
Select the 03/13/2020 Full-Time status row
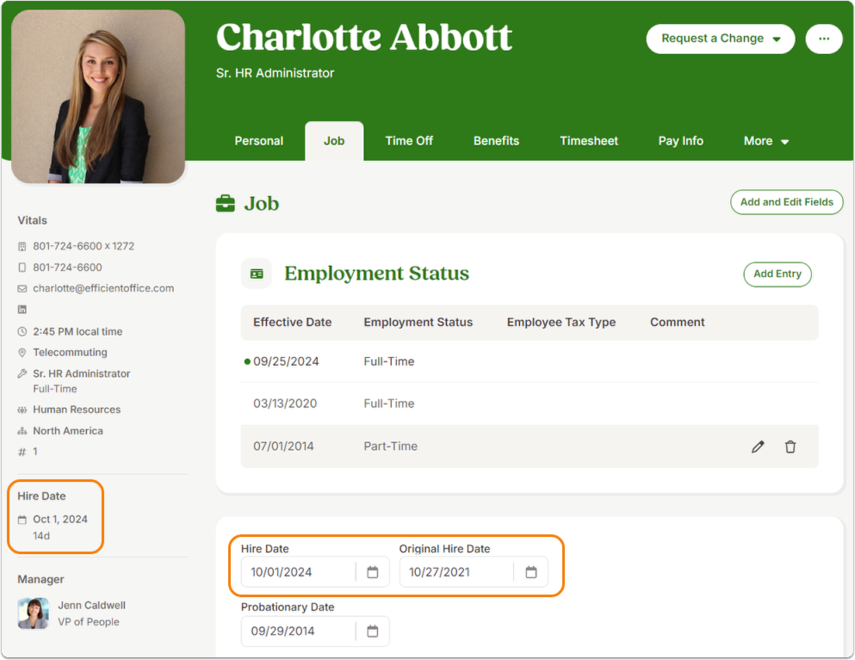(529, 404)
